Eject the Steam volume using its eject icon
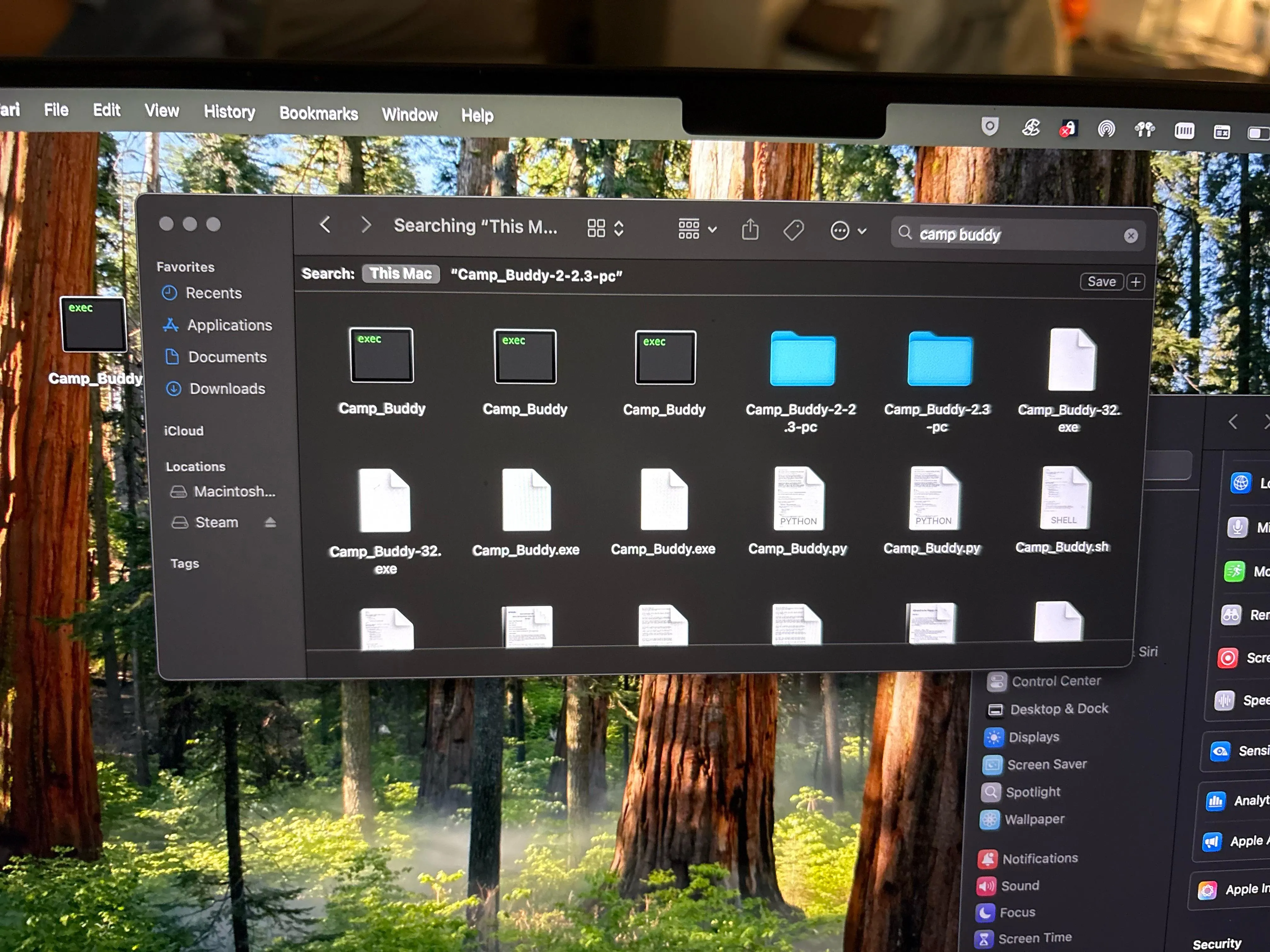 [270, 522]
